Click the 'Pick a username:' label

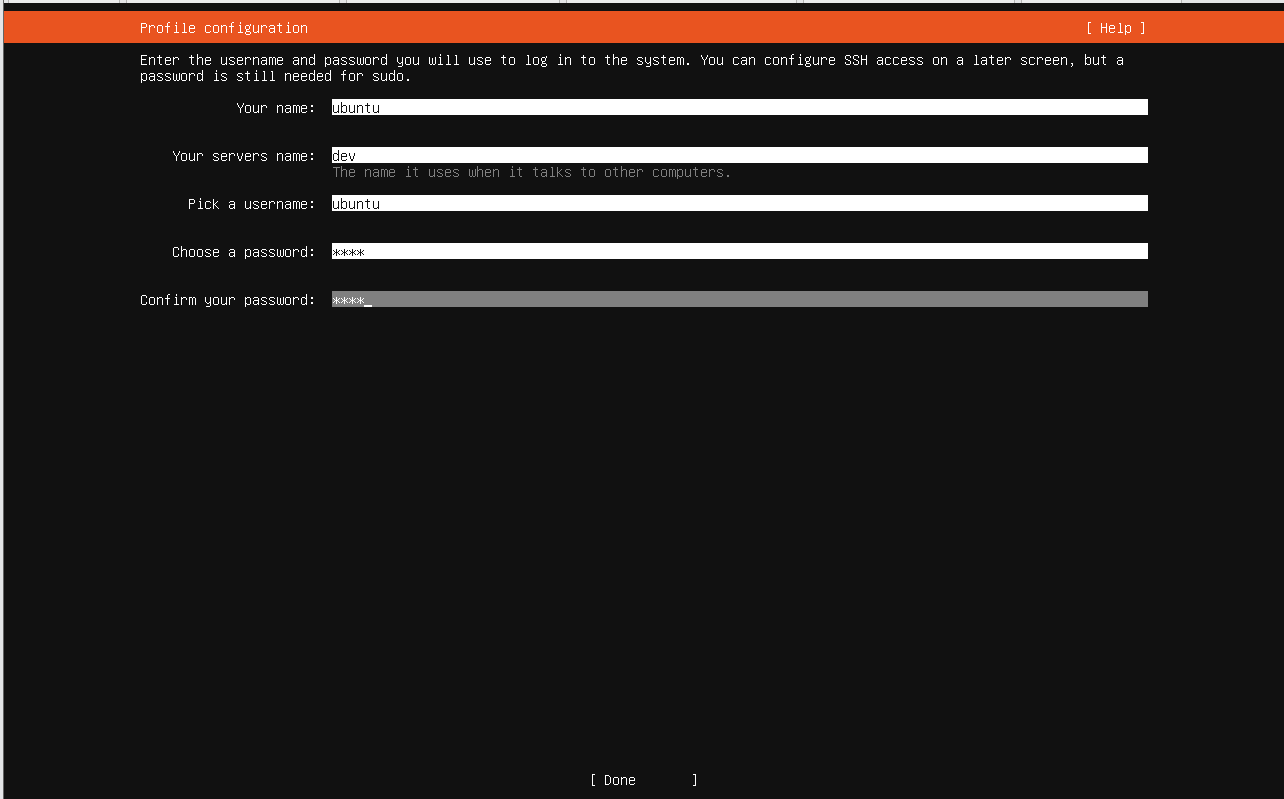[x=252, y=204]
